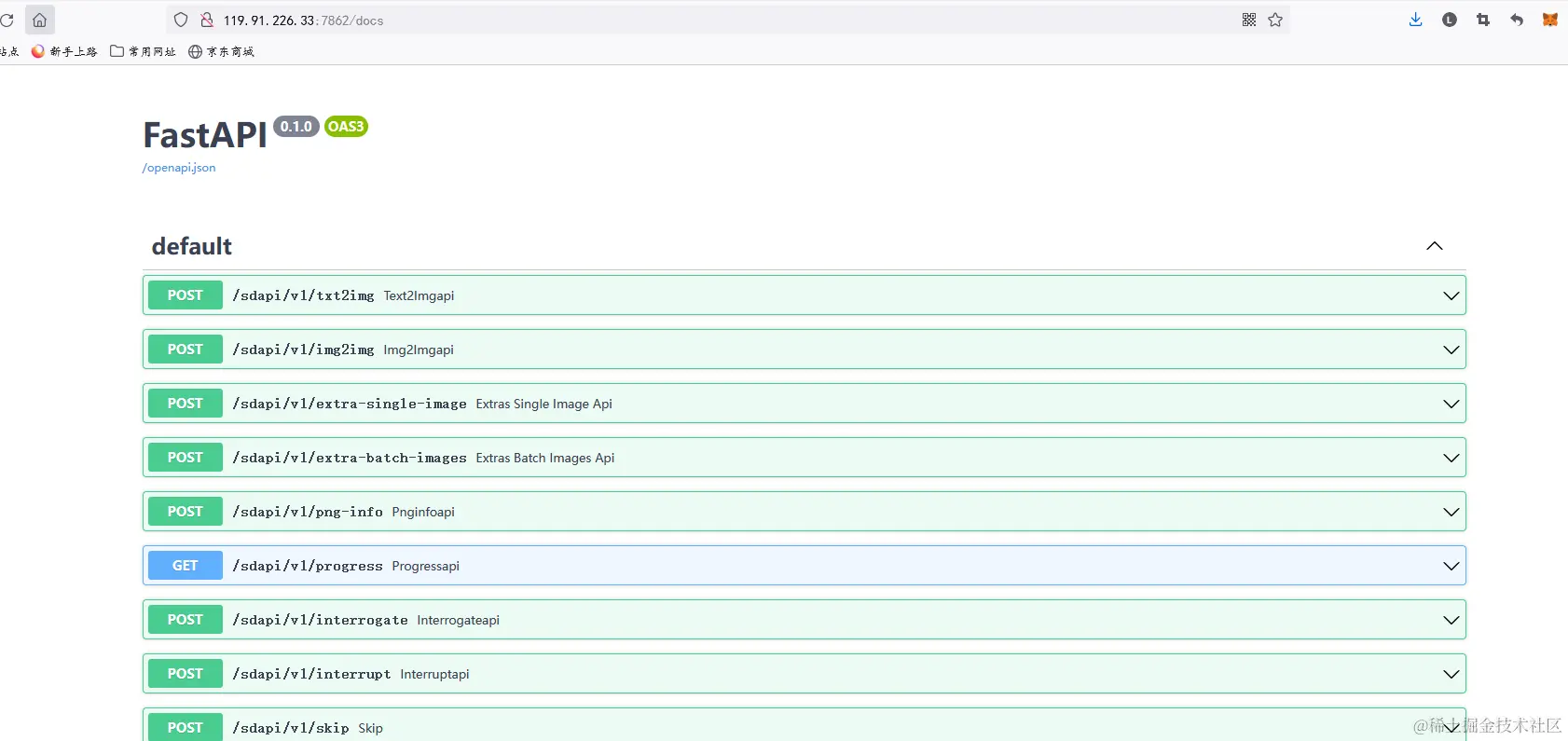Image resolution: width=1568 pixels, height=741 pixels.
Task: Click the OAS3 badge
Action: (346, 127)
